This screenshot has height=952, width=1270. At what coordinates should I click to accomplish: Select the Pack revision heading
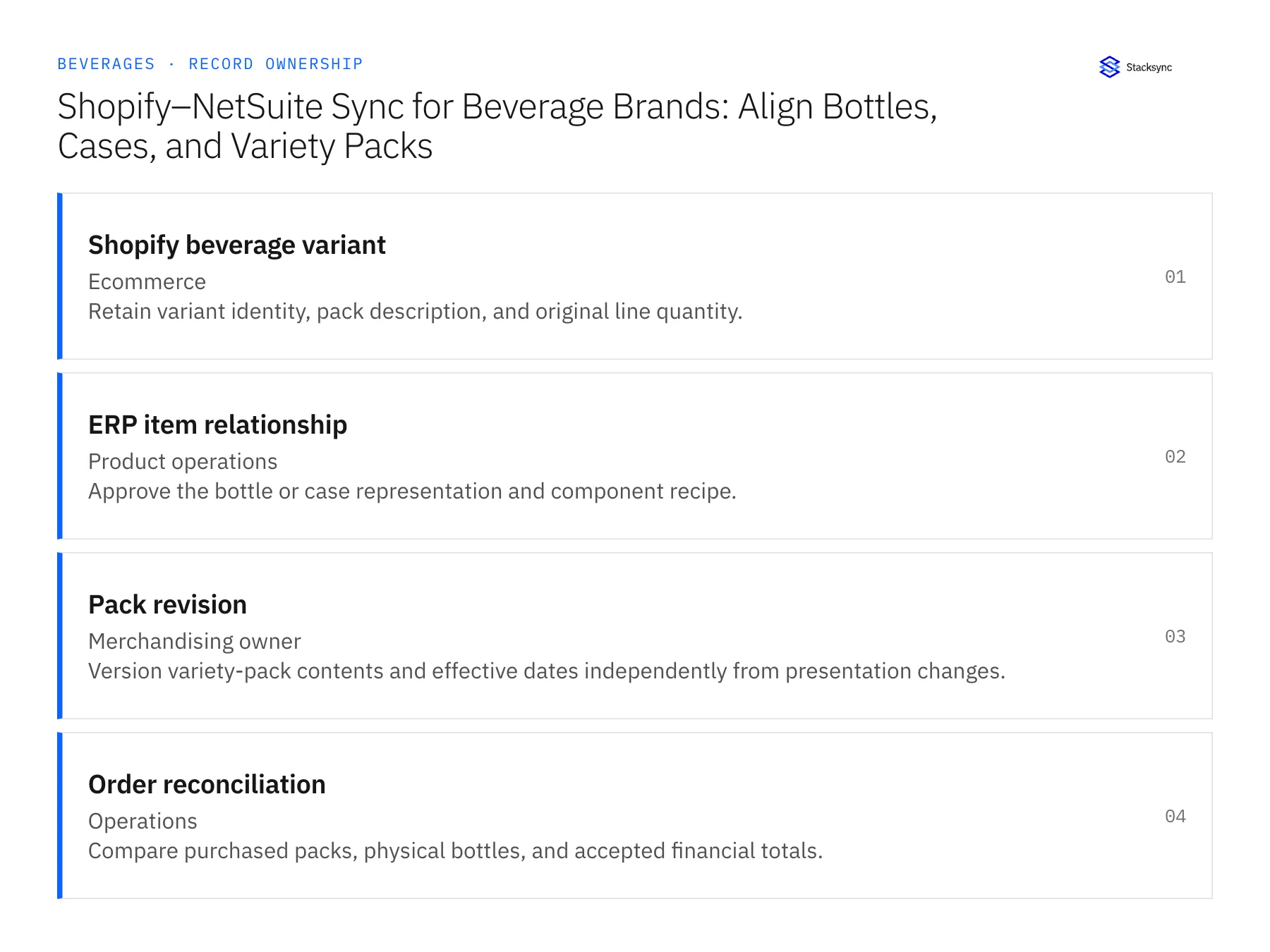click(167, 604)
